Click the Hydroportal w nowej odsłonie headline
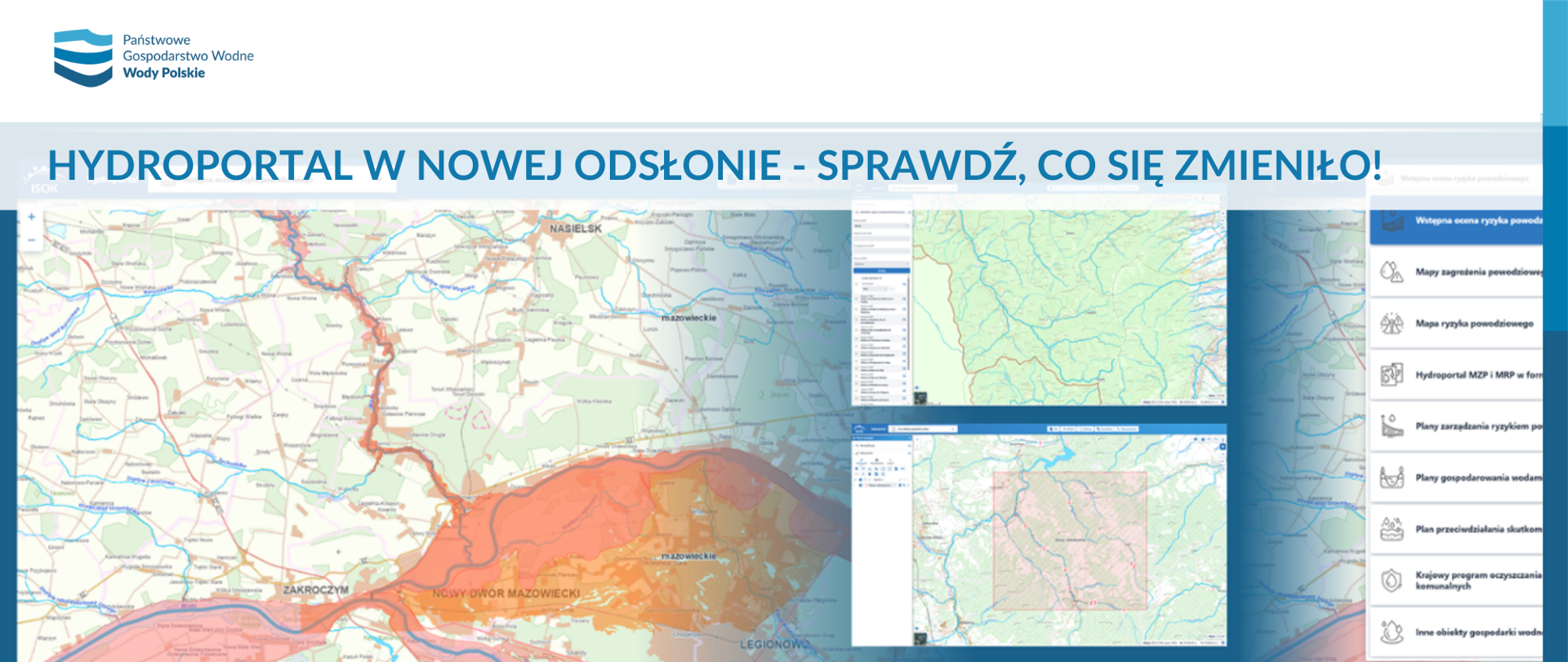Image resolution: width=1568 pixels, height=662 pixels. click(x=715, y=165)
